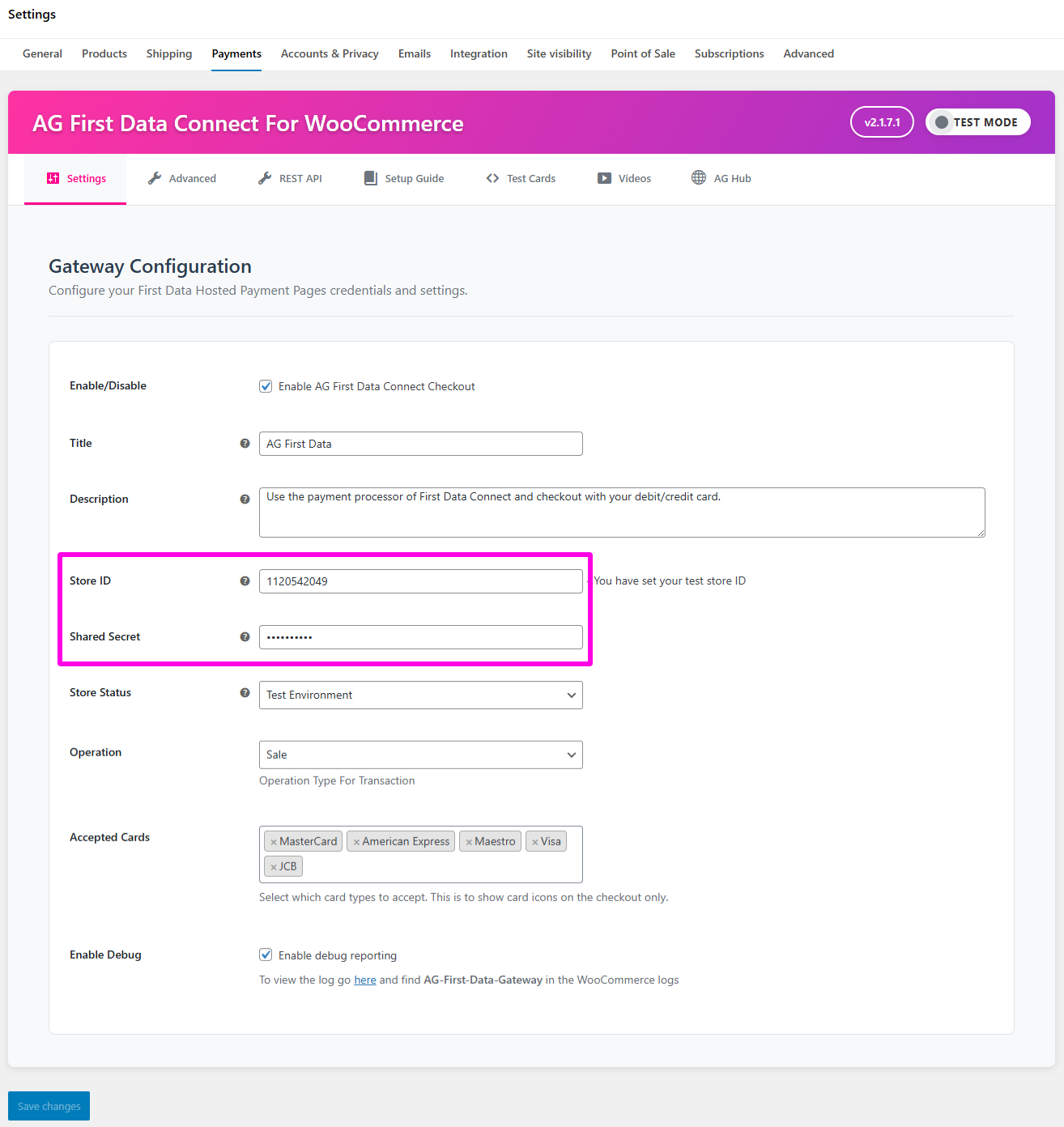Open the Store Status dropdown
The image size is (1064, 1127).
point(420,695)
